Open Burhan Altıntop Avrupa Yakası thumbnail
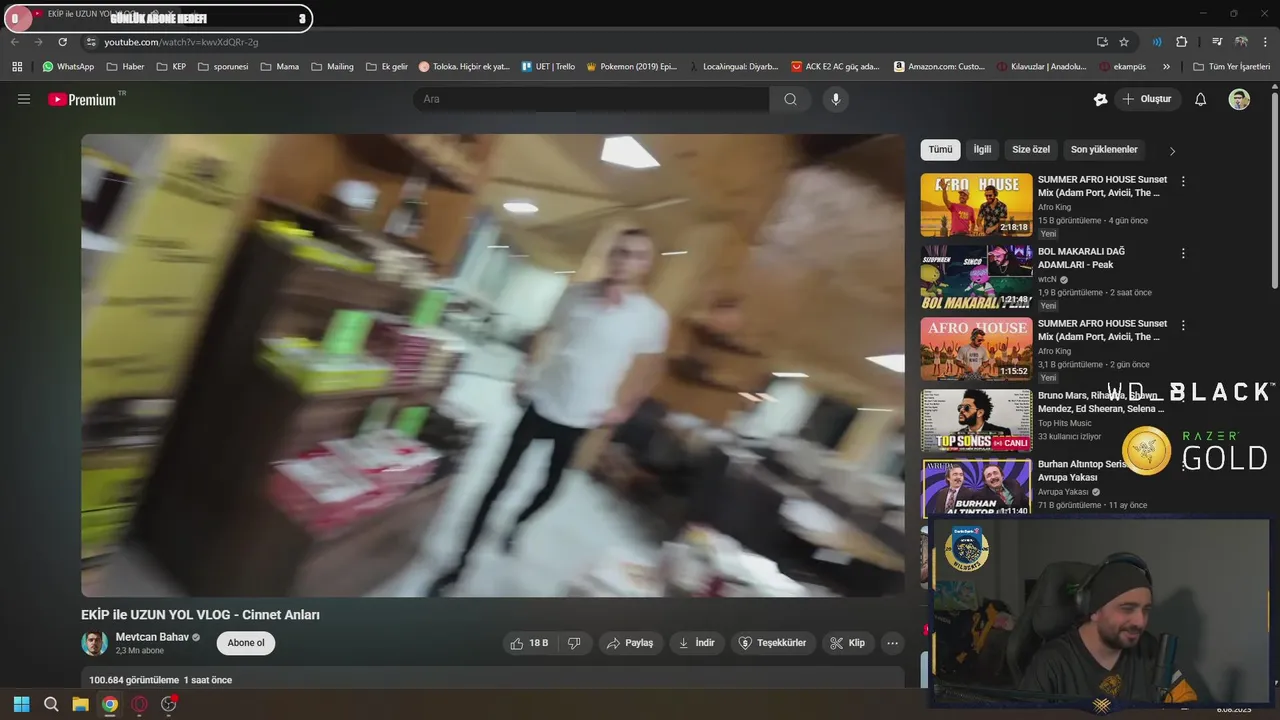The image size is (1280, 720). pyautogui.click(x=976, y=488)
